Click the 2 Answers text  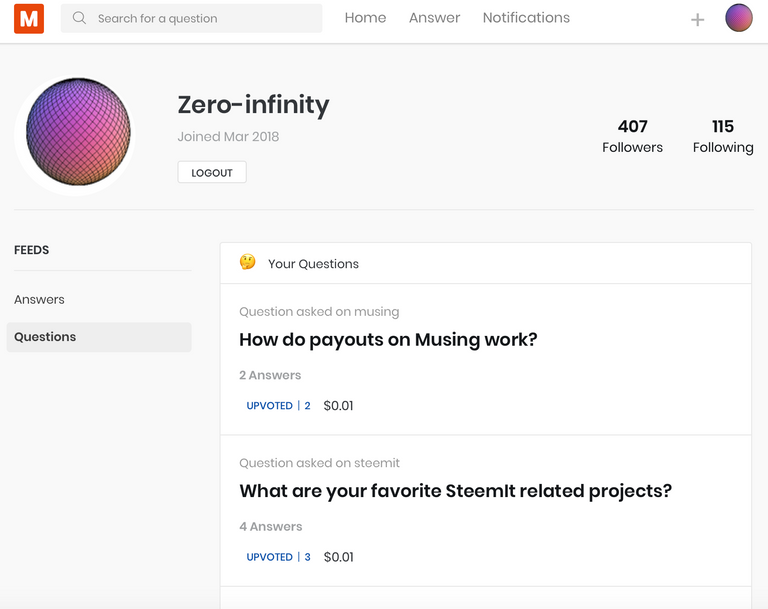click(x=270, y=375)
